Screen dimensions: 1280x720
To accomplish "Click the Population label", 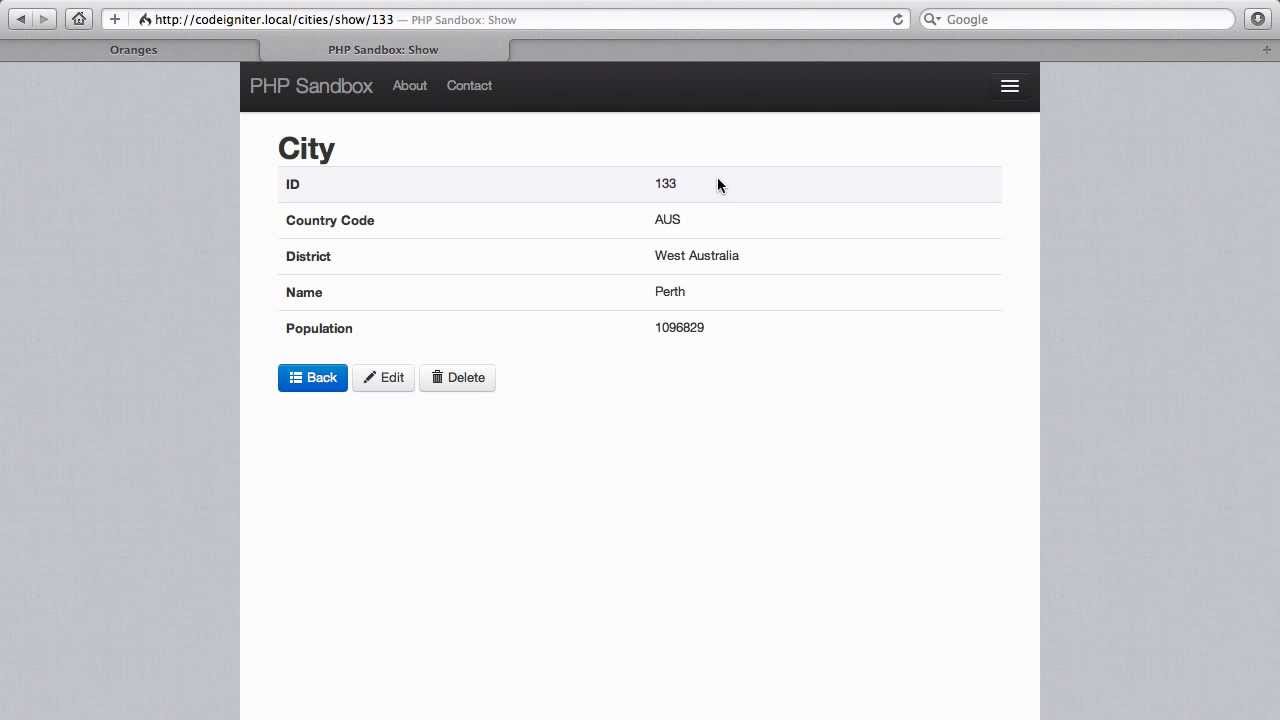I will pos(319,328).
